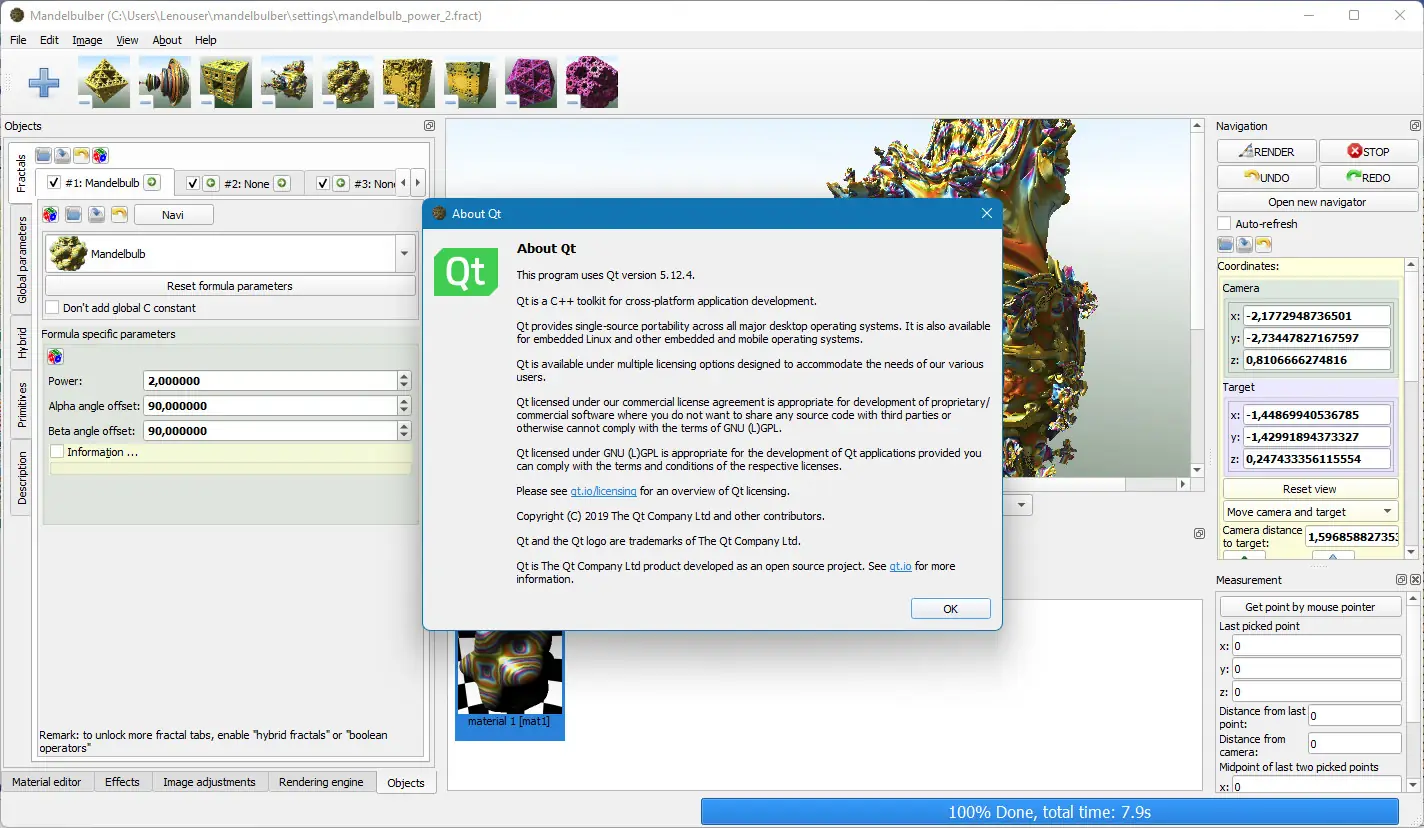Undock the Measurement panel with float icon

click(x=1402, y=580)
